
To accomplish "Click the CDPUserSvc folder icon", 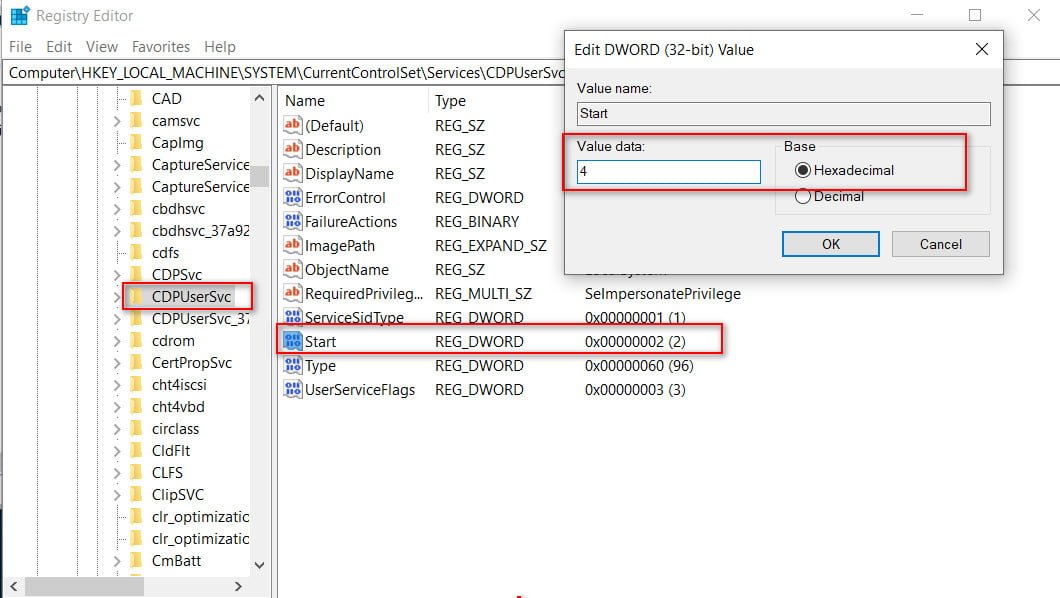I will click(x=136, y=297).
